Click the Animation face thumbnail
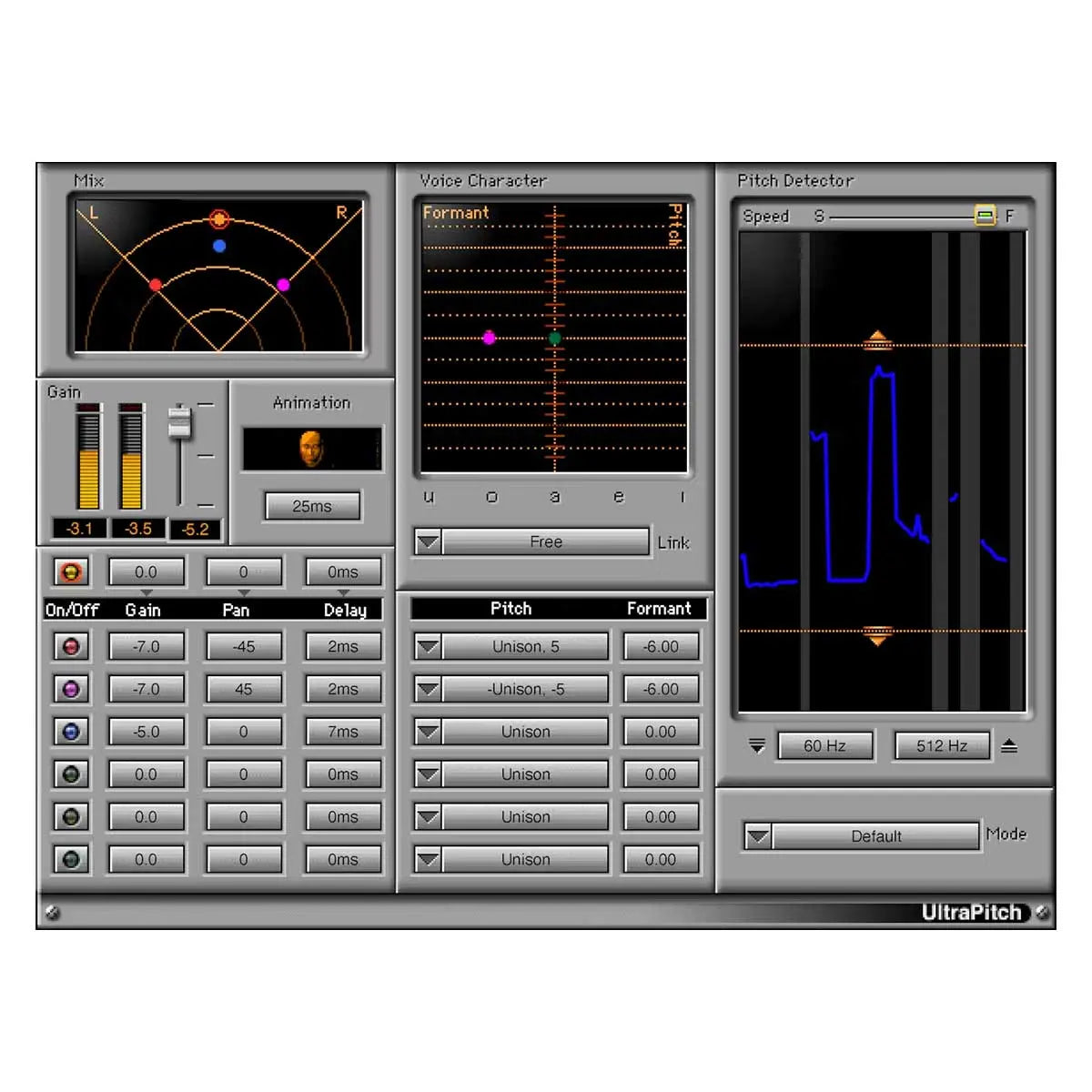The height and width of the screenshot is (1092, 1092). click(312, 447)
